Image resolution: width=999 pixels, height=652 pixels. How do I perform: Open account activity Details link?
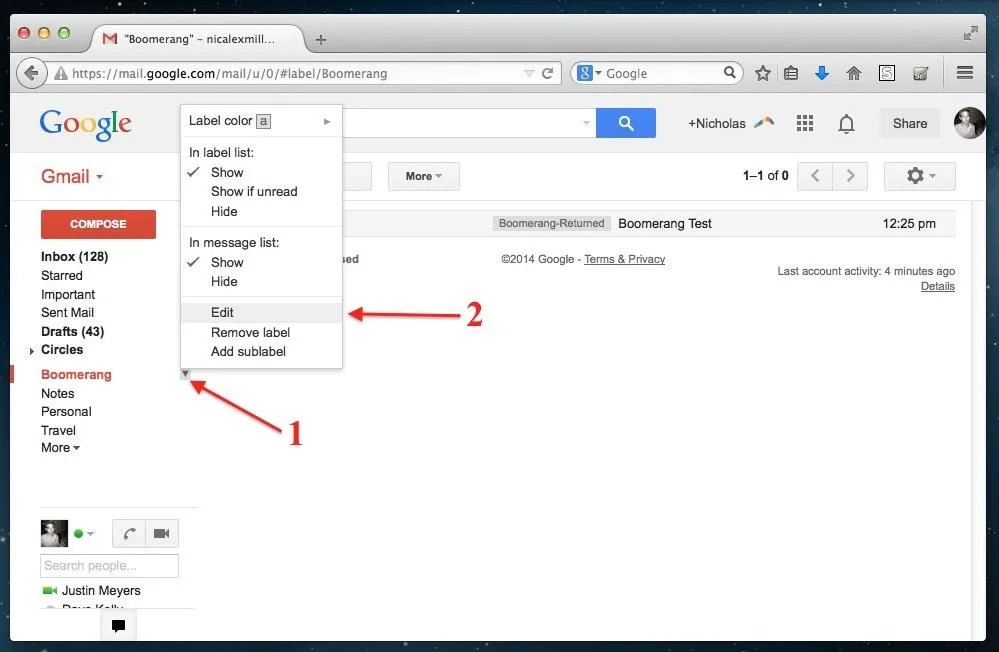tap(937, 286)
